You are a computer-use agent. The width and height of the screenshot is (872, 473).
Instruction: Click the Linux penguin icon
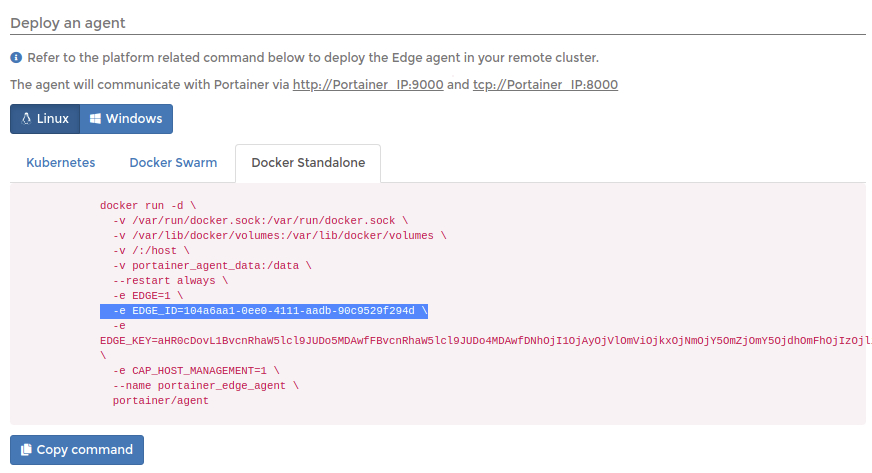tap(26, 118)
